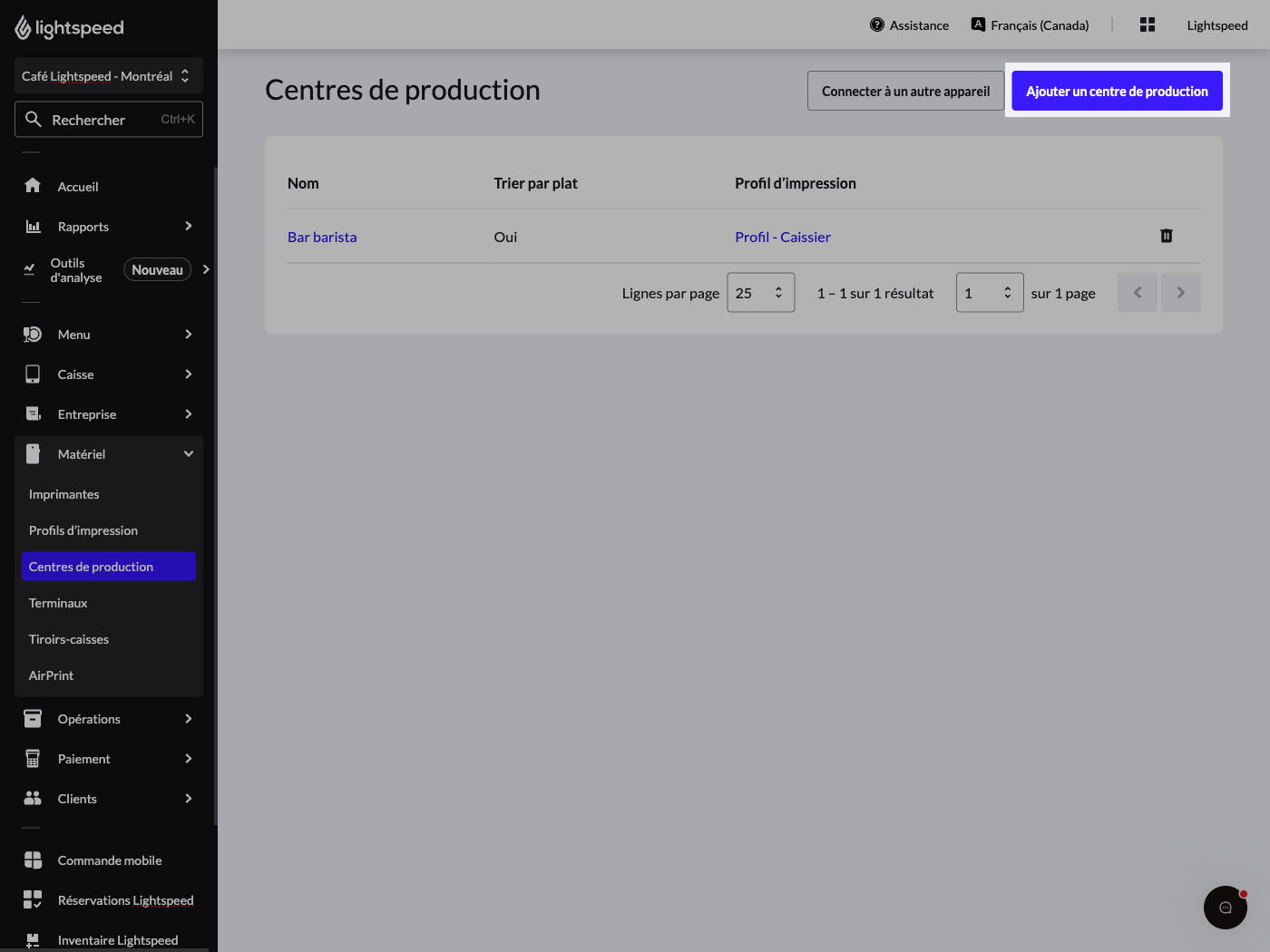Click Connecter à un autre appareil

pyautogui.click(x=905, y=91)
